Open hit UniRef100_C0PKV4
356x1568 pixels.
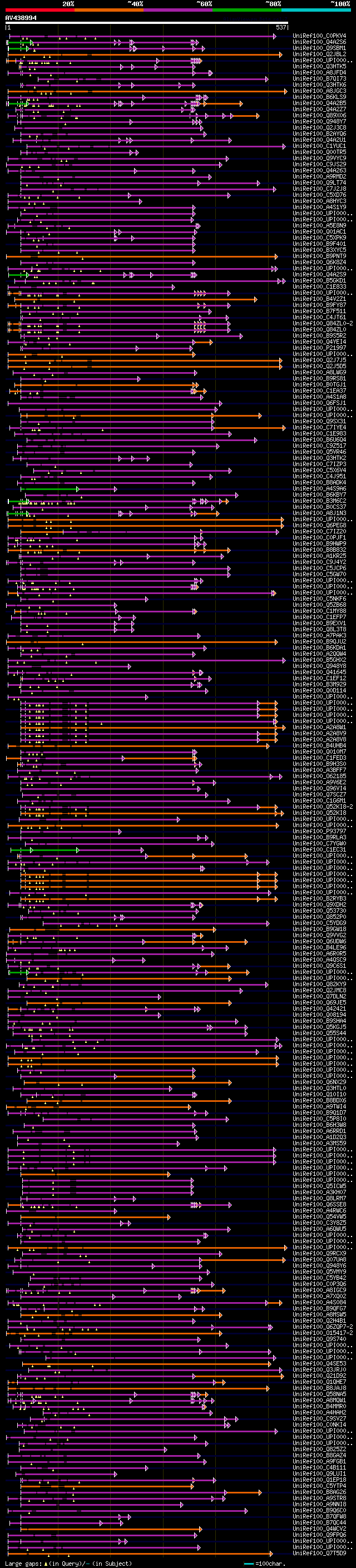tap(319, 36)
